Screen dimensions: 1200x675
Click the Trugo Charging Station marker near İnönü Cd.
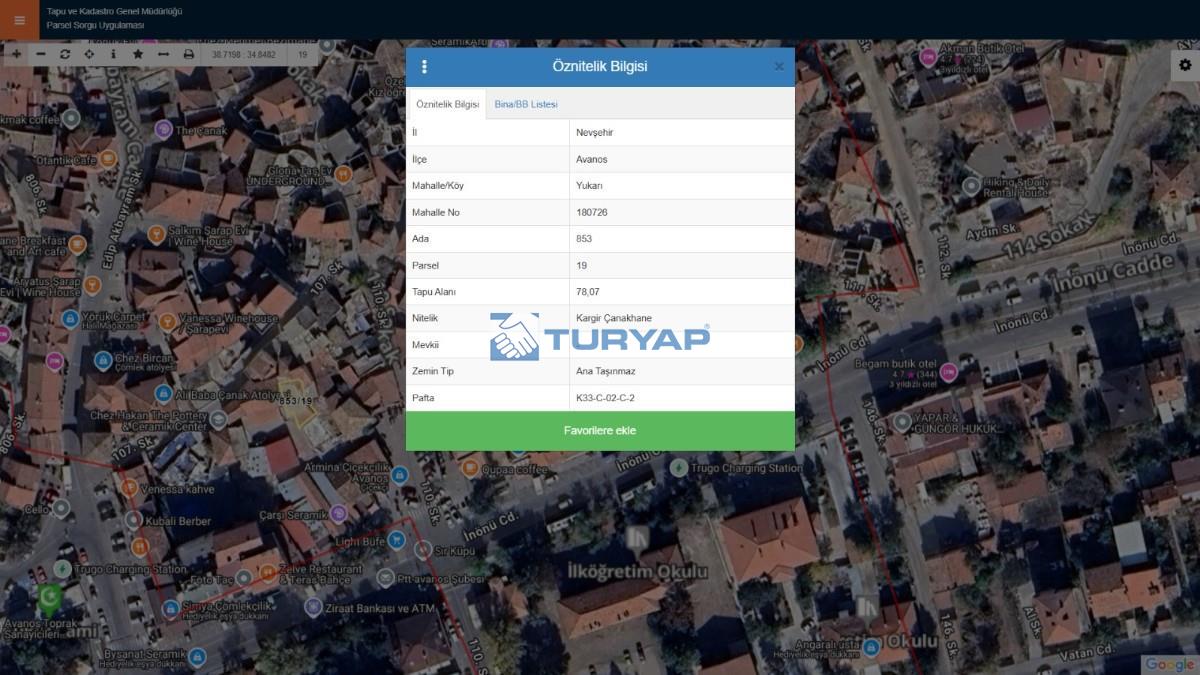click(x=679, y=467)
